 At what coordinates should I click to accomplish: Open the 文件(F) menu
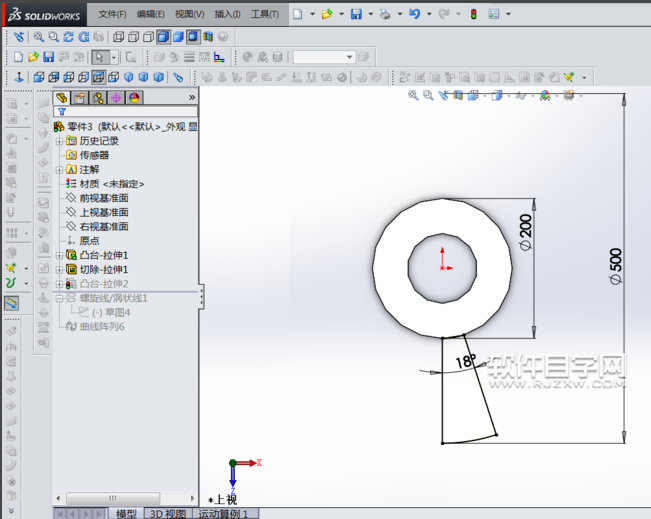click(113, 14)
